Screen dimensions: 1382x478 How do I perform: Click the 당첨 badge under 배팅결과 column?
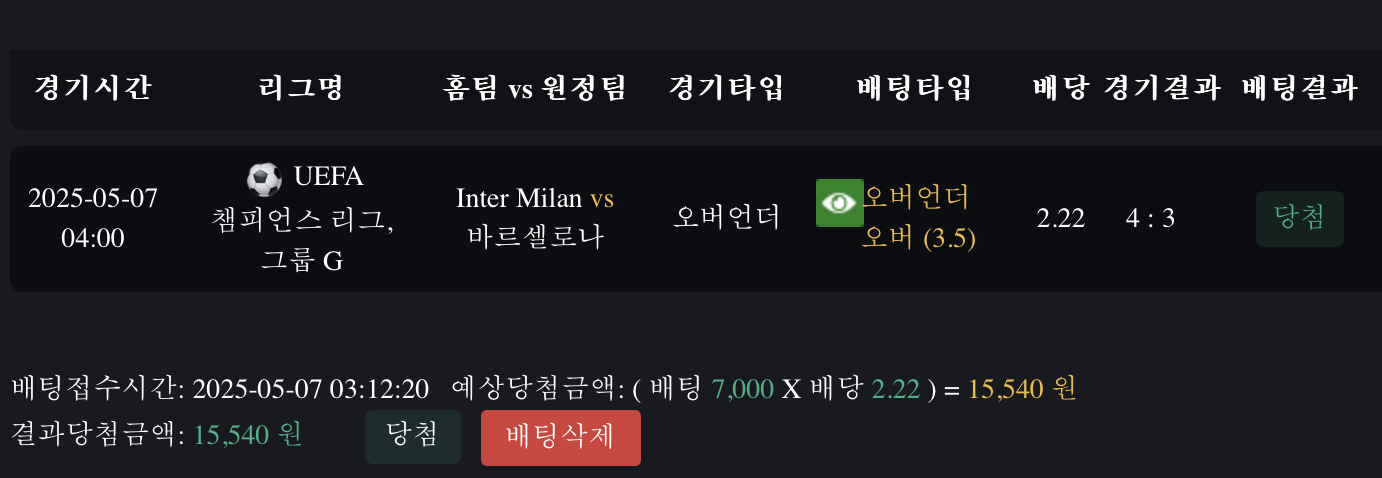(x=1299, y=218)
